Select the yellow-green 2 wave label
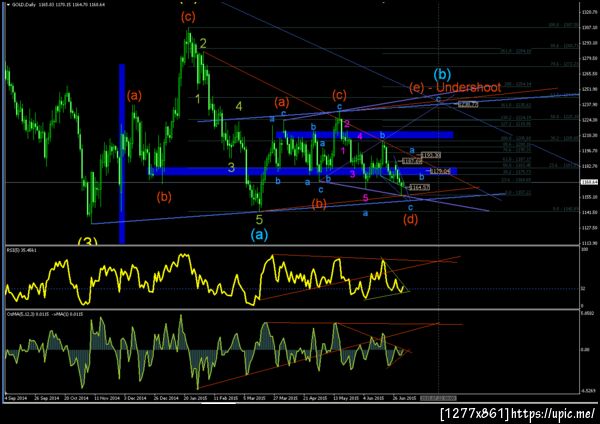 pyautogui.click(x=203, y=43)
